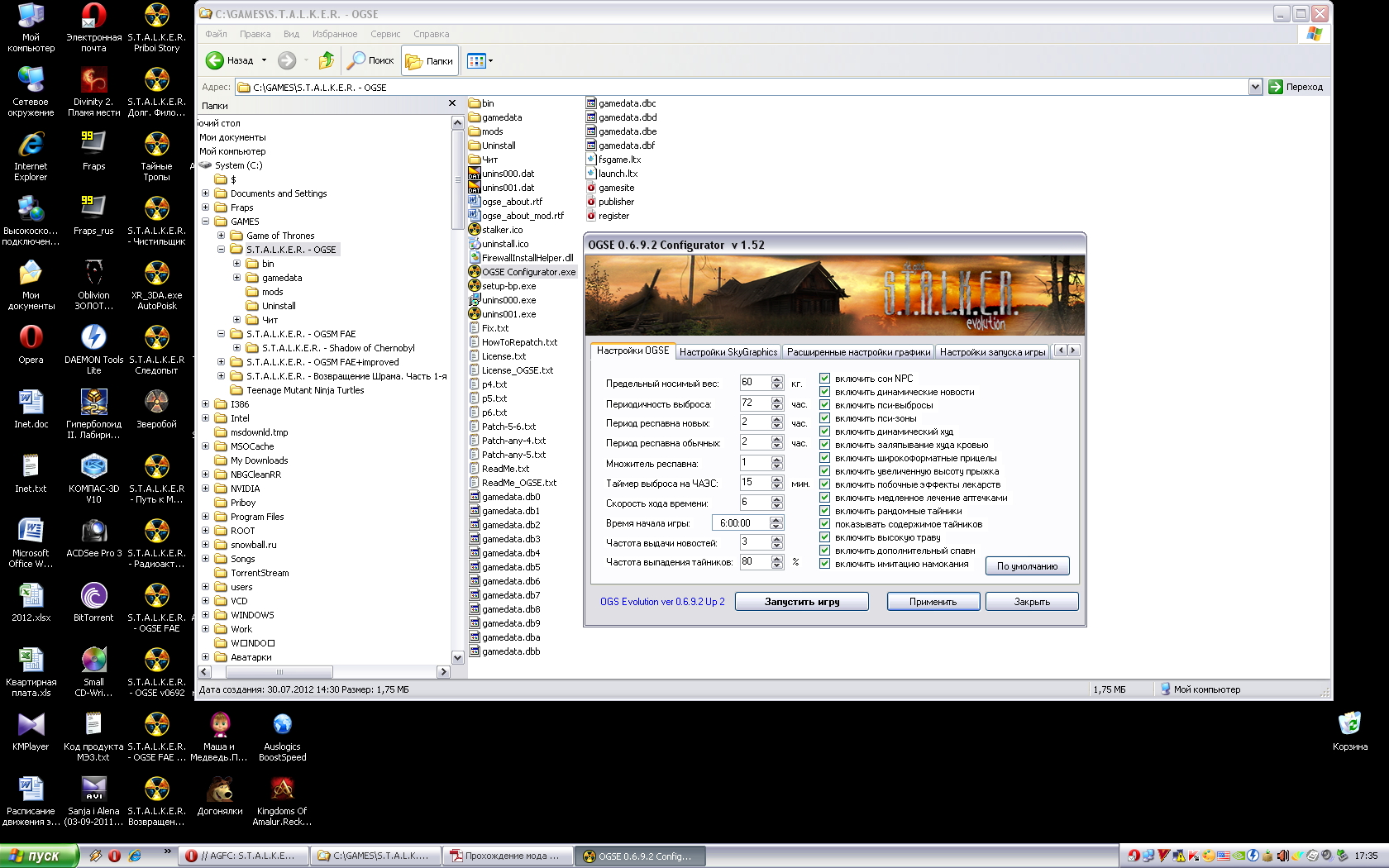Switch to Настройки запуска игры tab
This screenshot has height=868, width=1389.
(992, 352)
